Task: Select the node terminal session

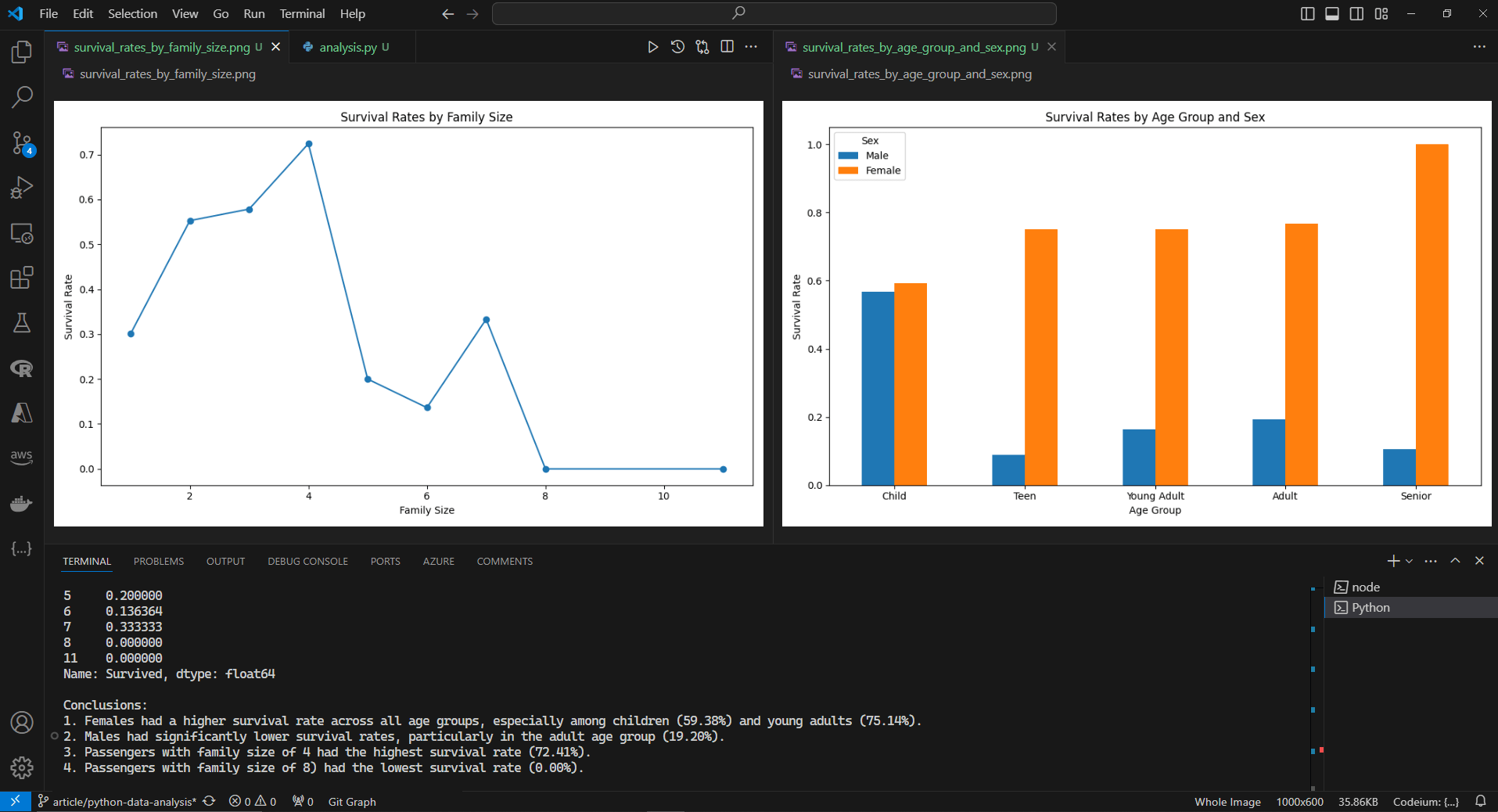Action: [x=1366, y=587]
